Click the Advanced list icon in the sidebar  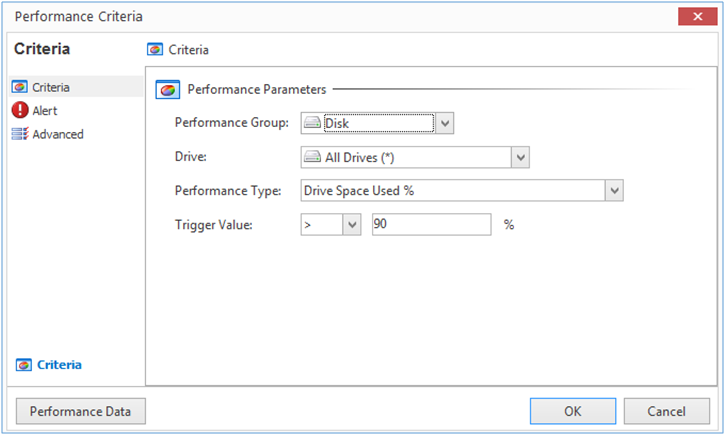20,134
